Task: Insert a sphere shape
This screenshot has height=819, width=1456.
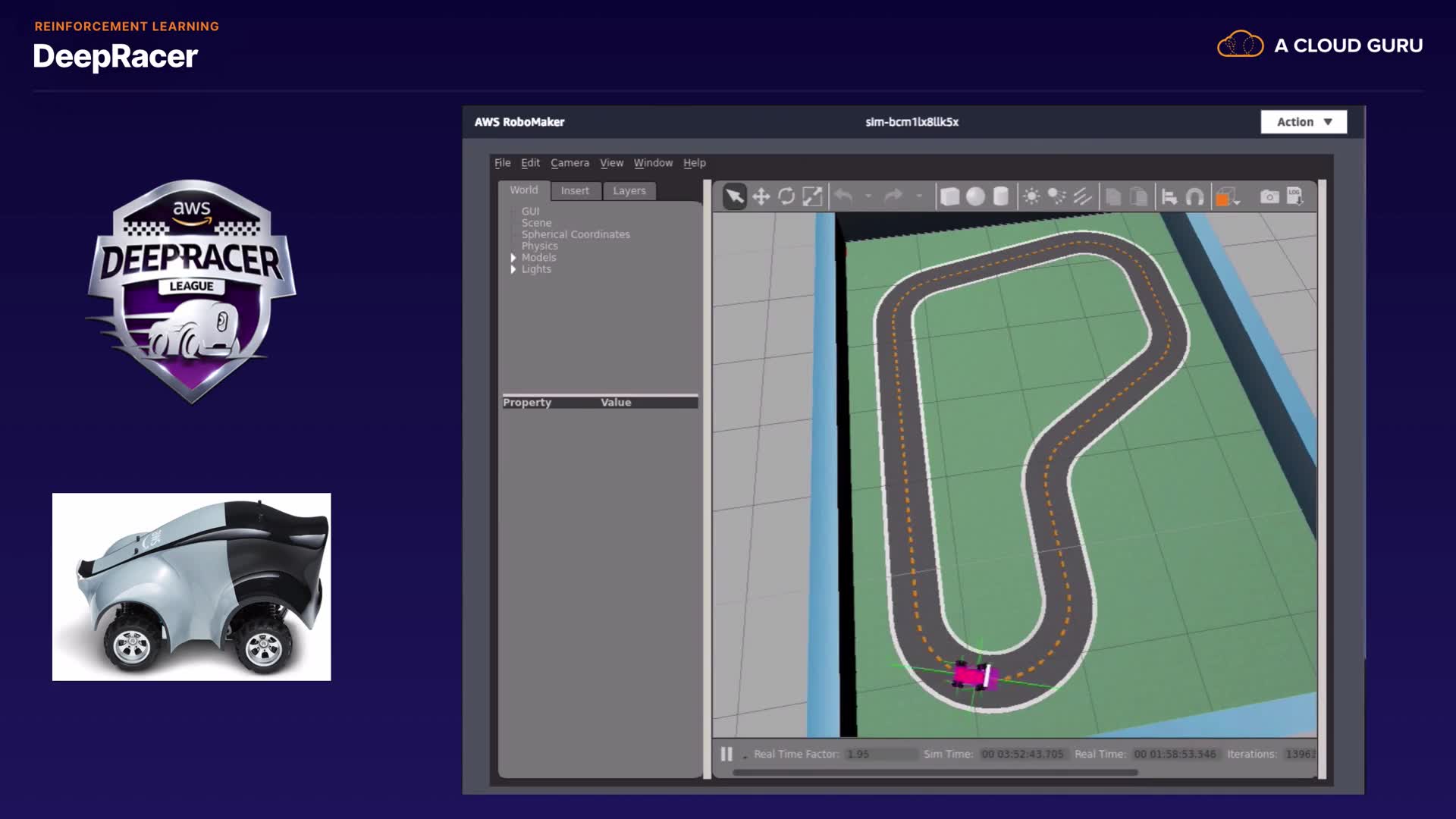Action: (x=975, y=197)
